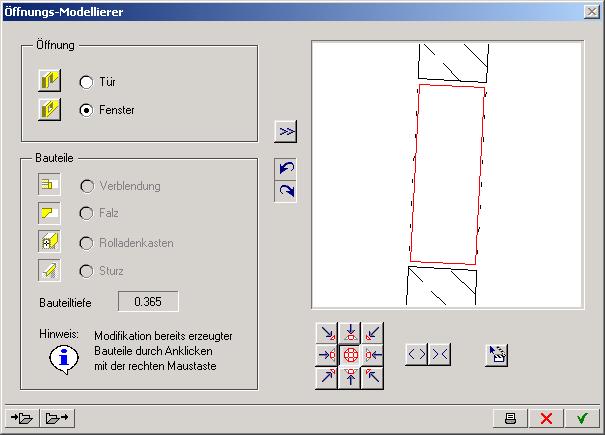Choose the Sturz radio button
This screenshot has height=435, width=605.
pos(86,271)
